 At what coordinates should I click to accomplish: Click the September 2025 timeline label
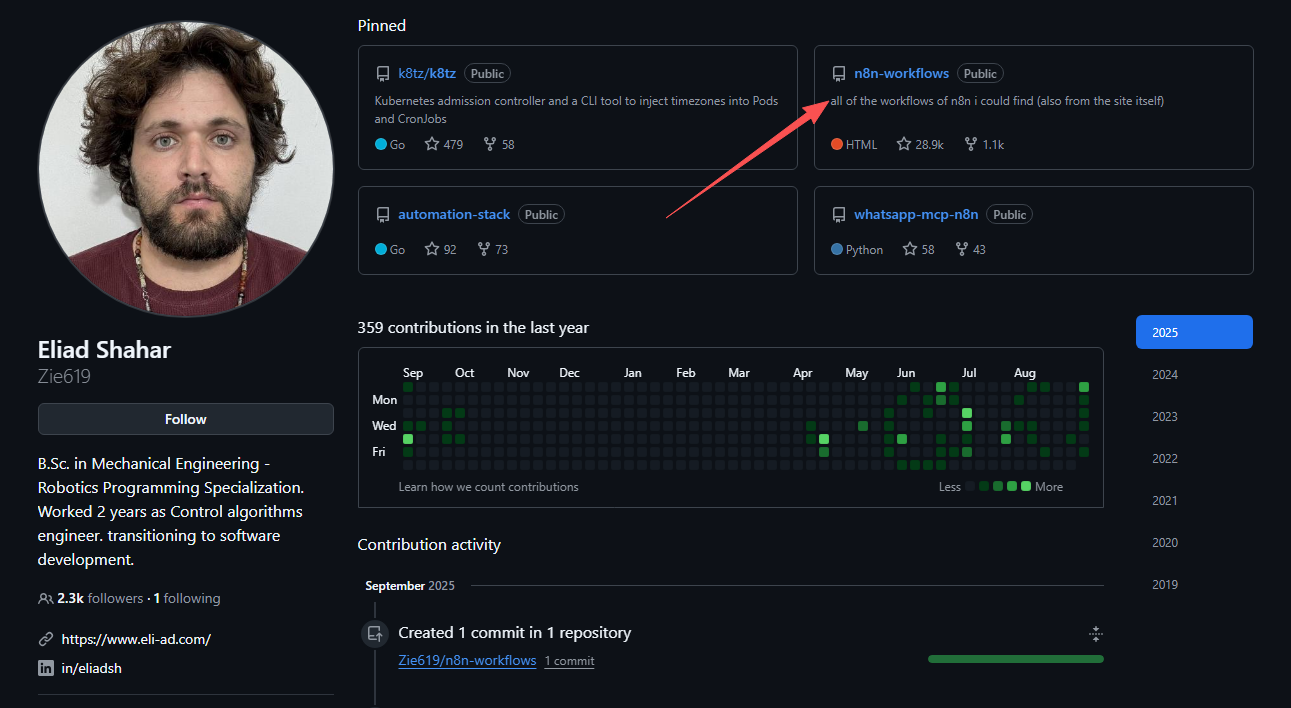pyautogui.click(x=410, y=586)
